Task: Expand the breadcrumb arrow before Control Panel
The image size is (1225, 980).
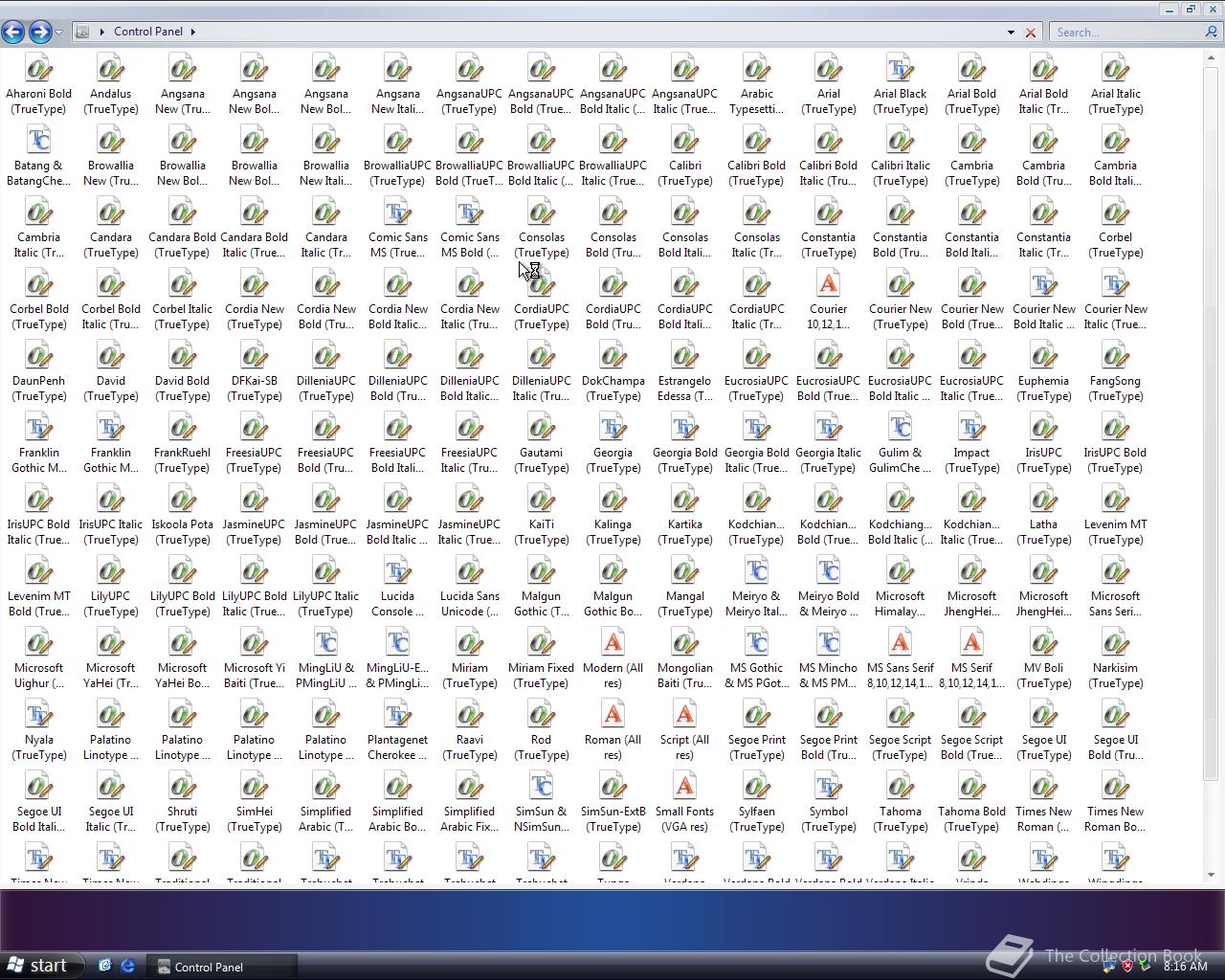Action: coord(101,32)
